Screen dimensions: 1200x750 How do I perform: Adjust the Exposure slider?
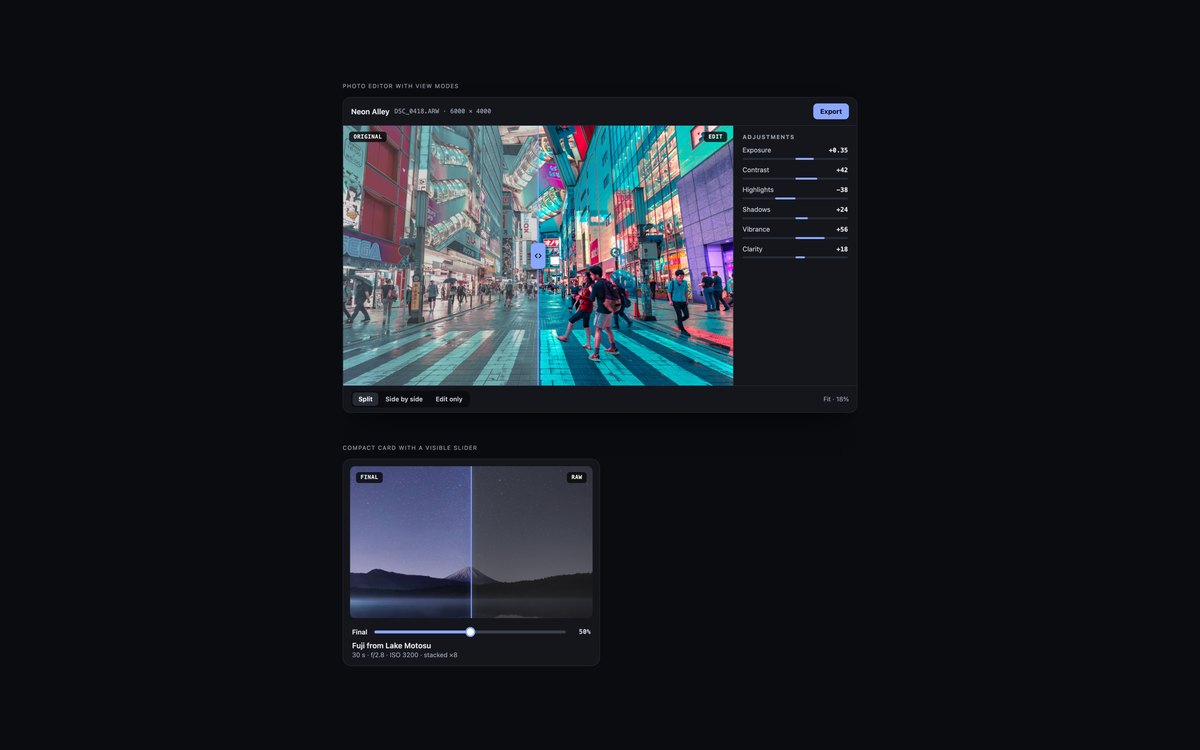(x=795, y=159)
